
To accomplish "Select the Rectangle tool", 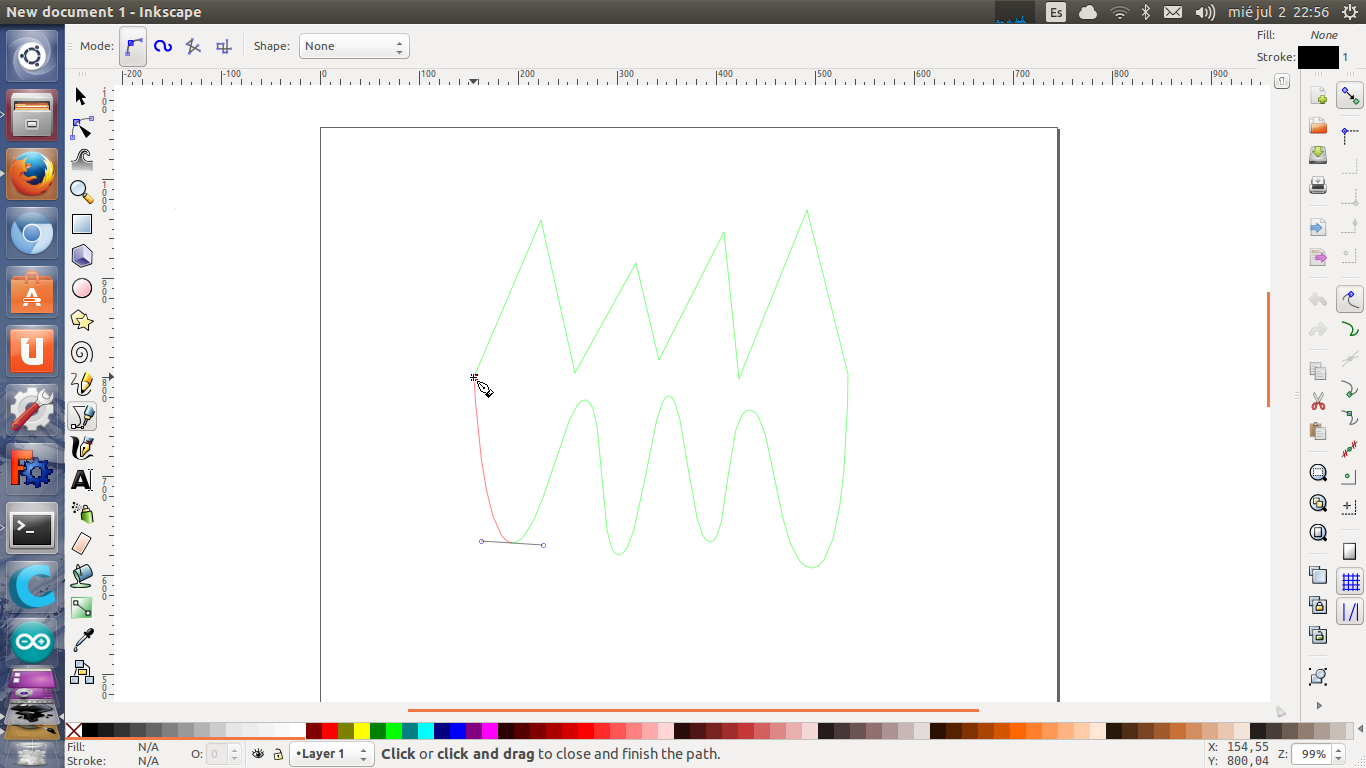I will [82, 224].
